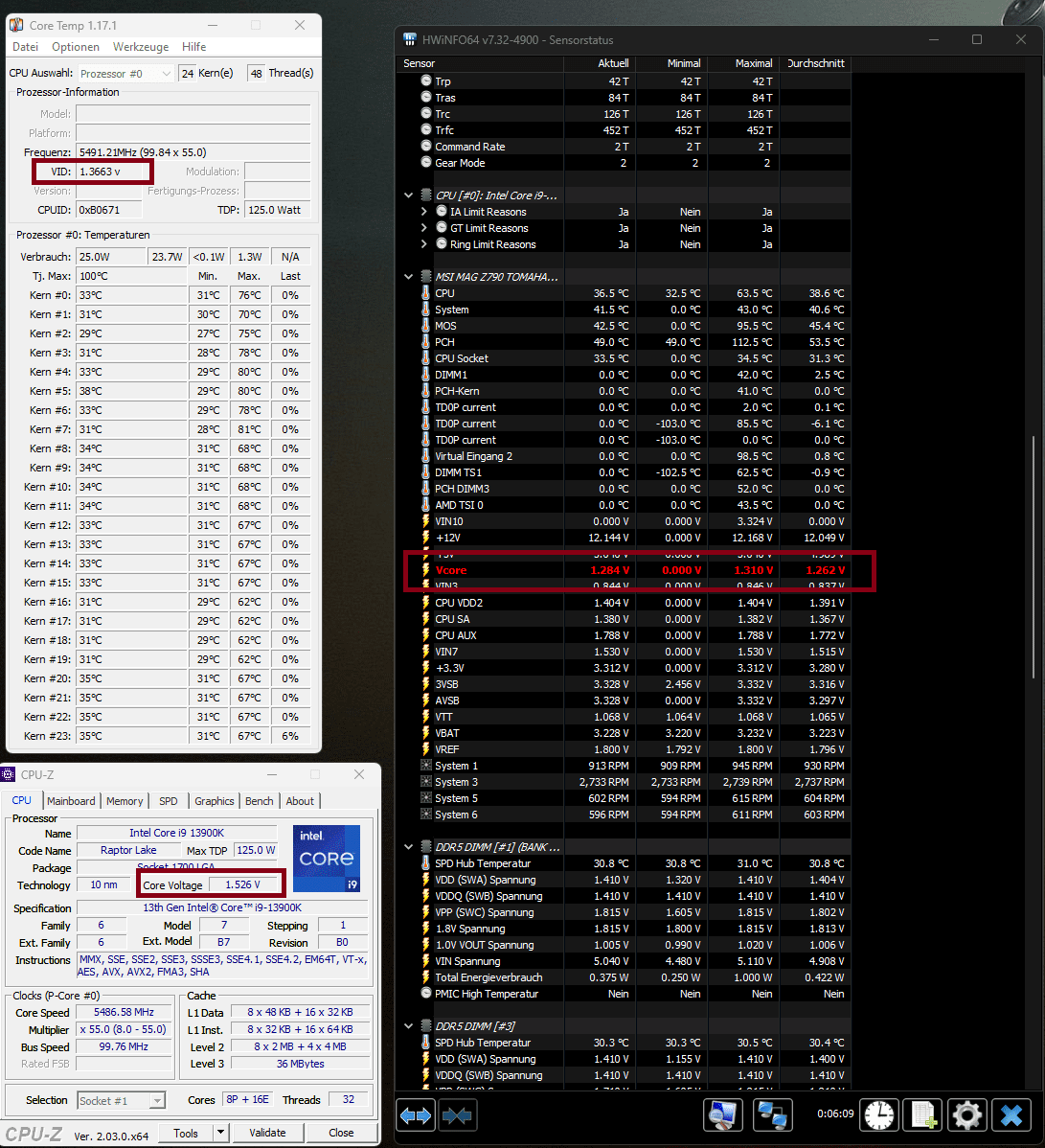The image size is (1045, 1148).
Task: Select Vcore lightning bolt sensor icon
Action: (426, 570)
